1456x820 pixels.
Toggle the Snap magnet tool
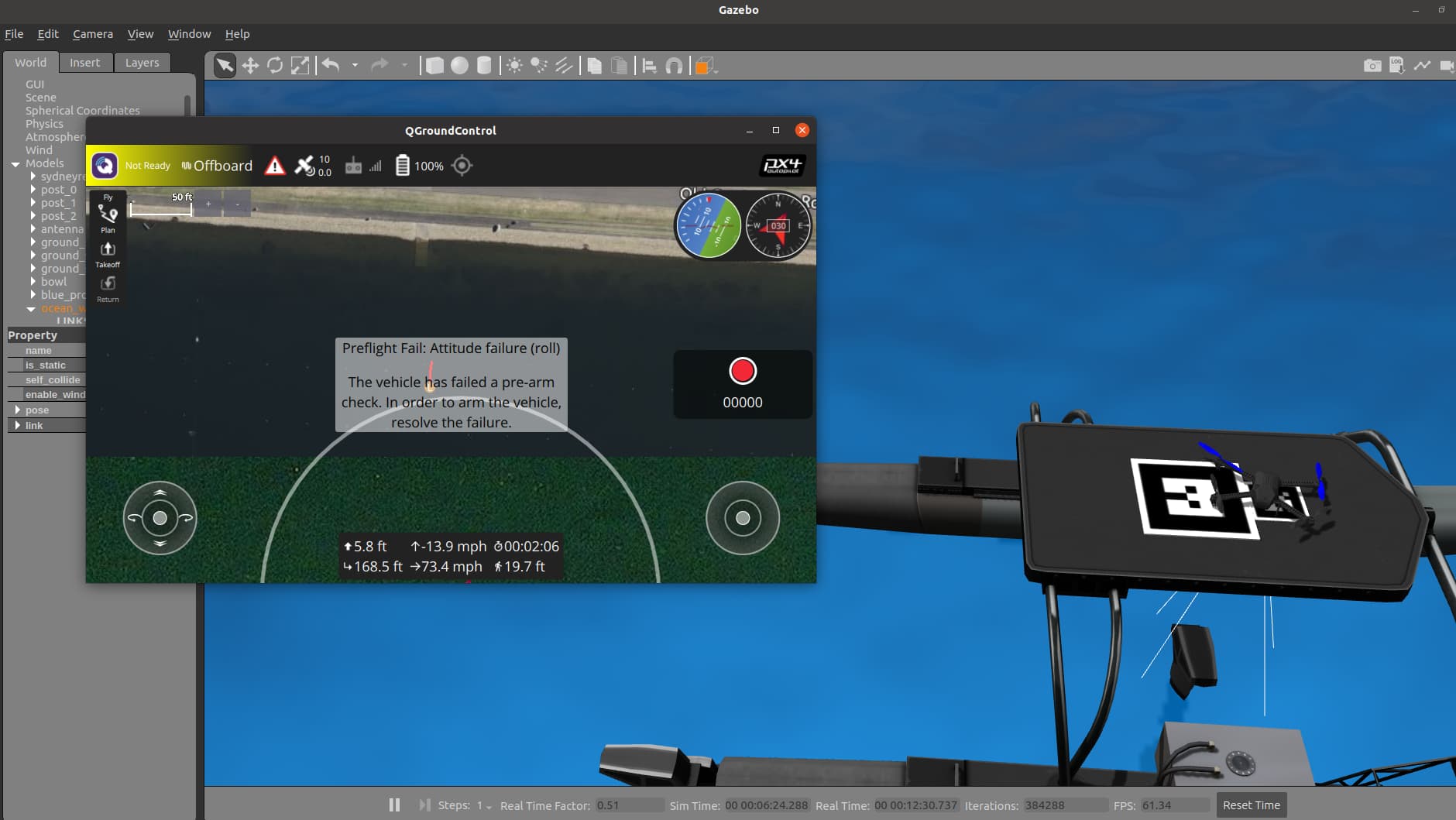pyautogui.click(x=674, y=66)
